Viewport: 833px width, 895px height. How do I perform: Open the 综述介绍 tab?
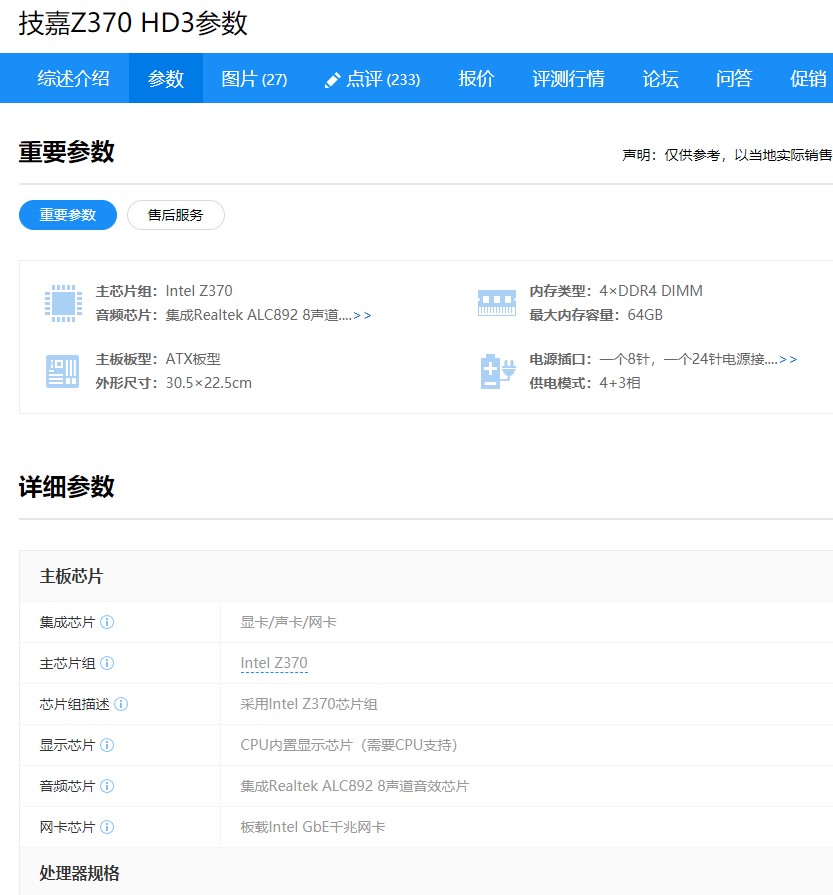pos(73,78)
